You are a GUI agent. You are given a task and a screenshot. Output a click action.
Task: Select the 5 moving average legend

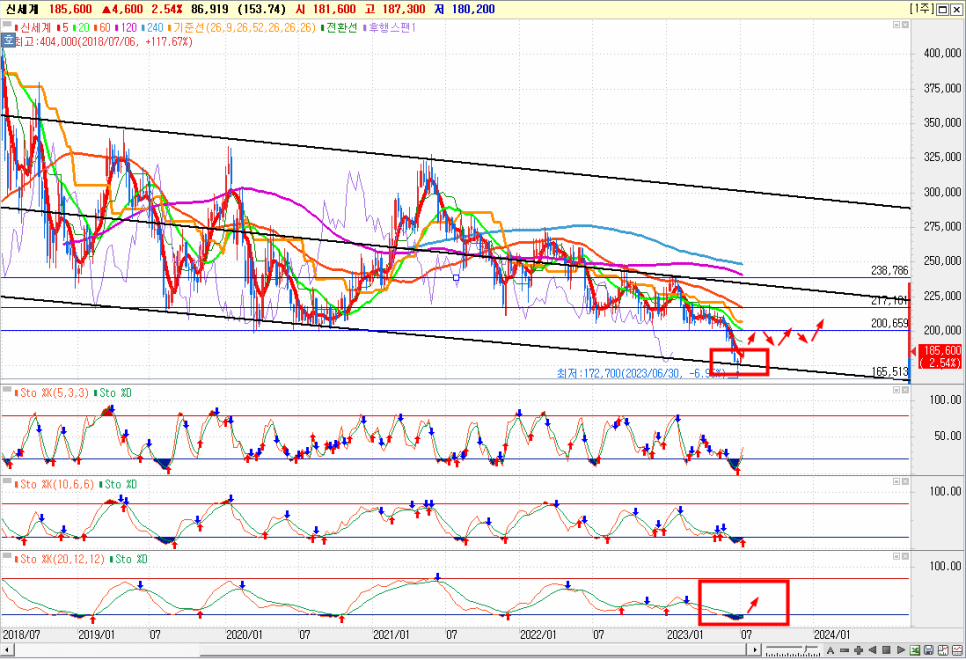[x=65, y=28]
